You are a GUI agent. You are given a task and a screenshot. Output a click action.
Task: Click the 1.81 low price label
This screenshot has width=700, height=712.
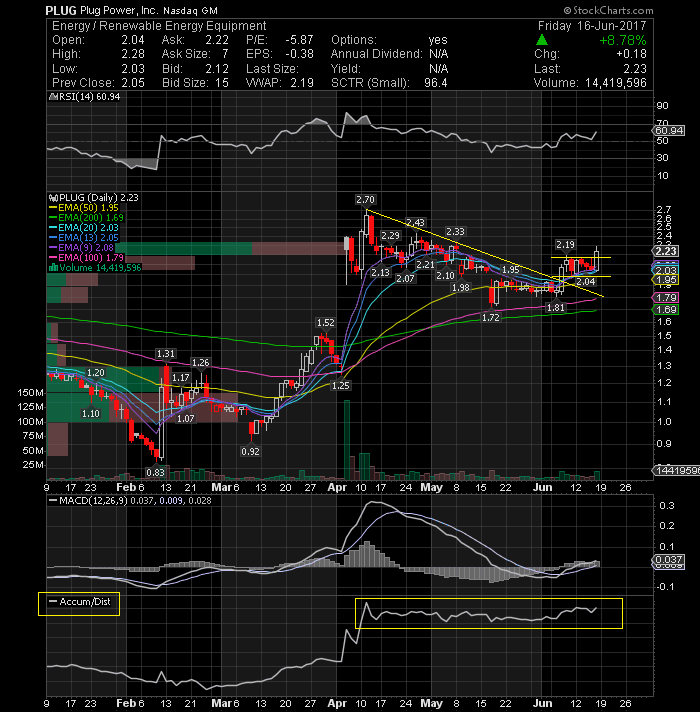[556, 308]
